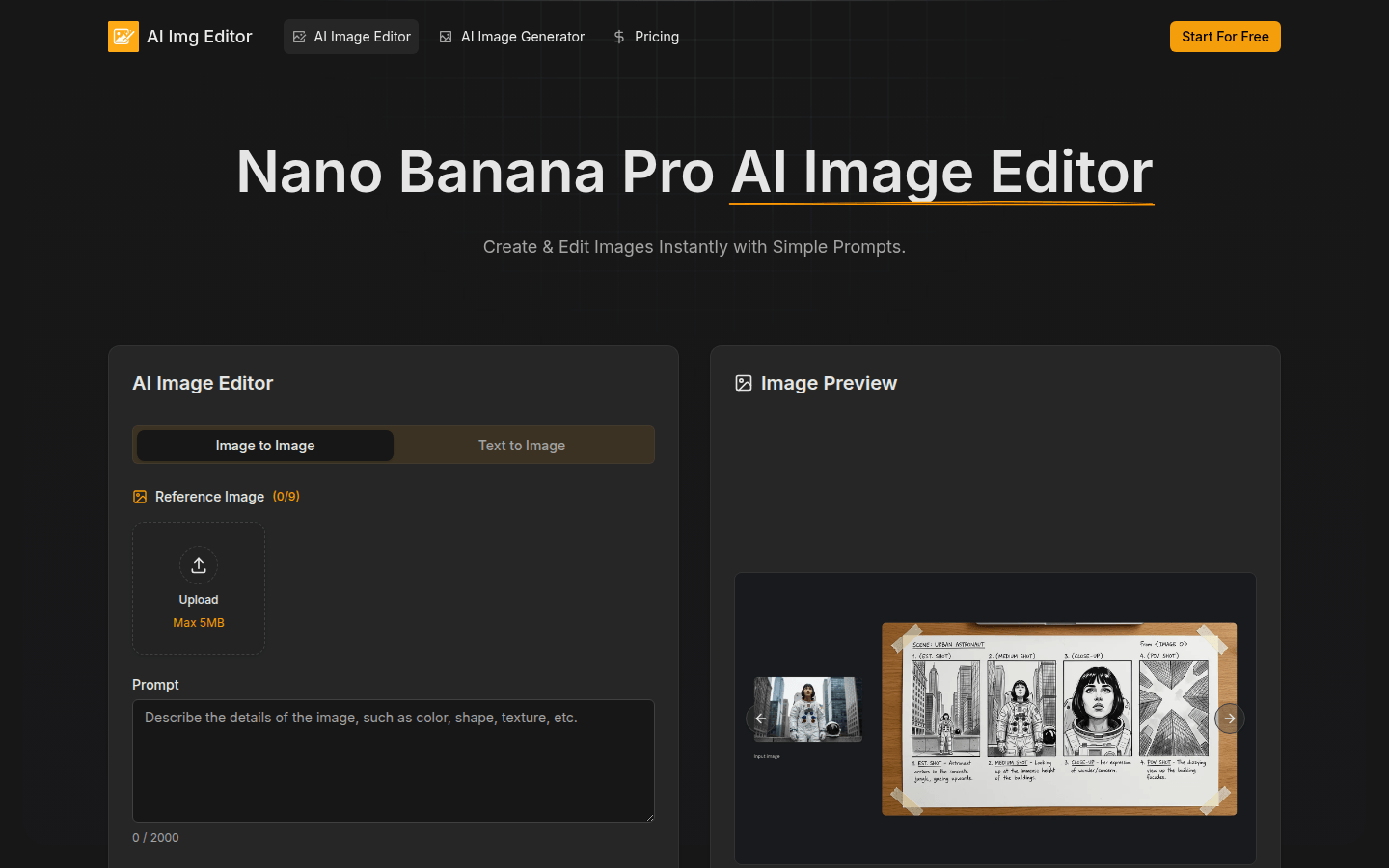Click the '(0/9)' reference image count
1389x868 pixels.
286,496
